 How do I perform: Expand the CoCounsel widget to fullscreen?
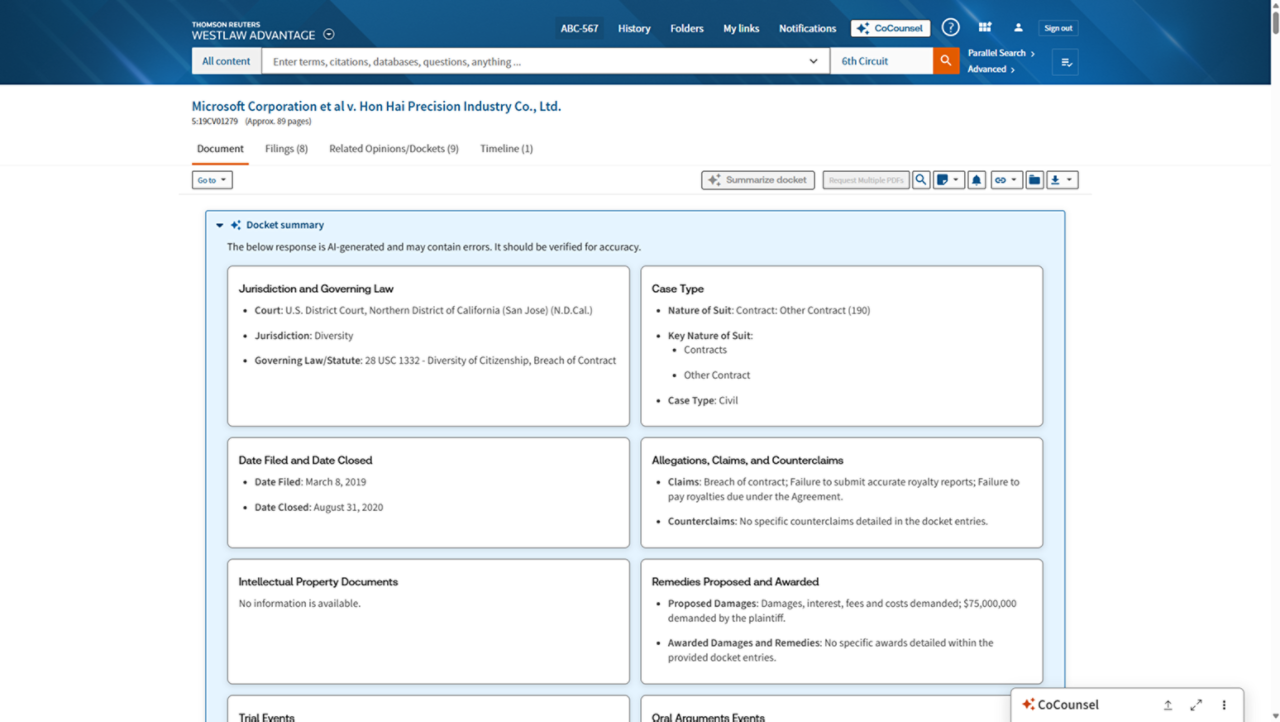pos(1196,704)
